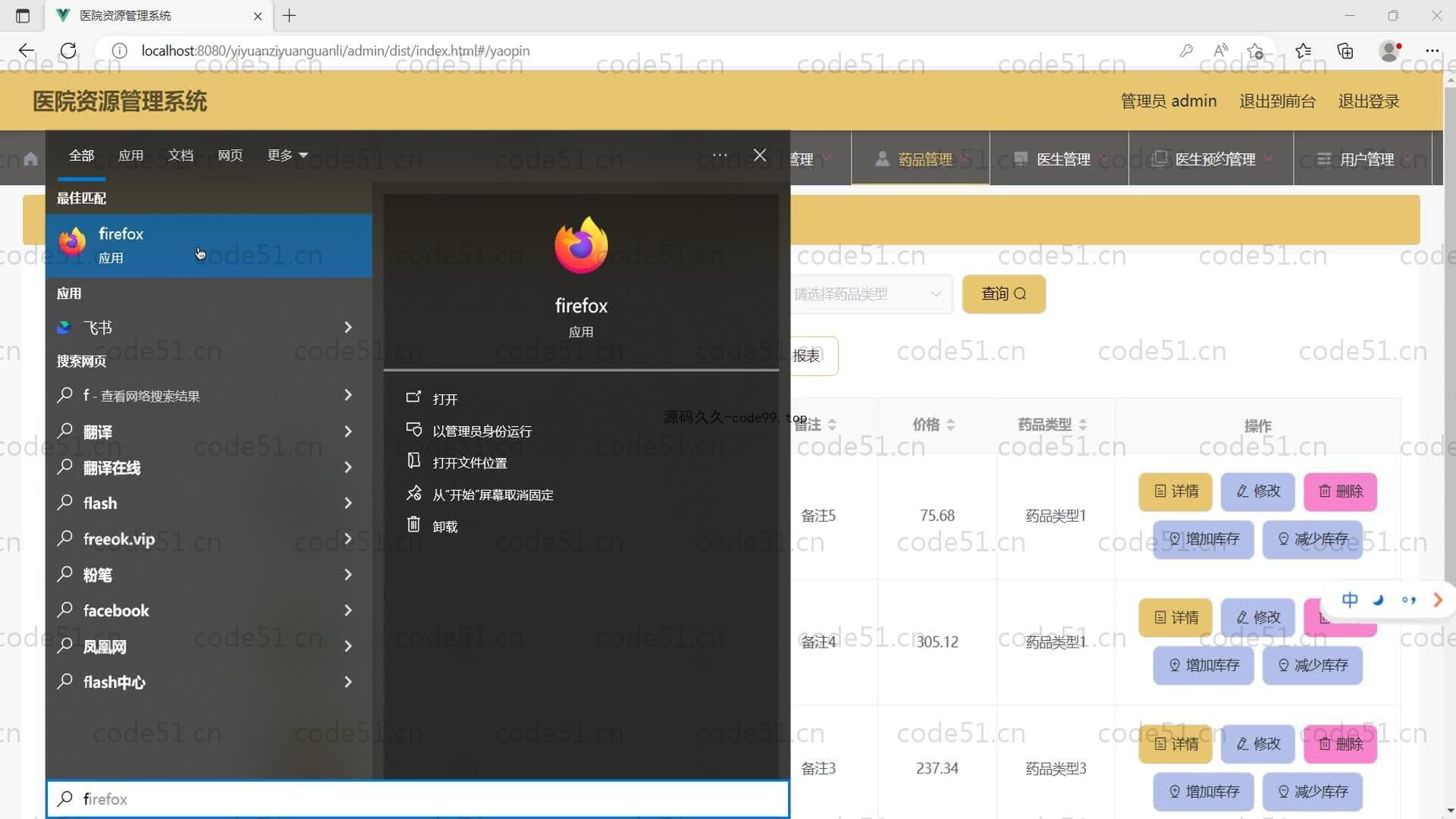Click 修改 for the 备注5 row
Image resolution: width=1456 pixels, height=819 pixels.
pyautogui.click(x=1258, y=491)
